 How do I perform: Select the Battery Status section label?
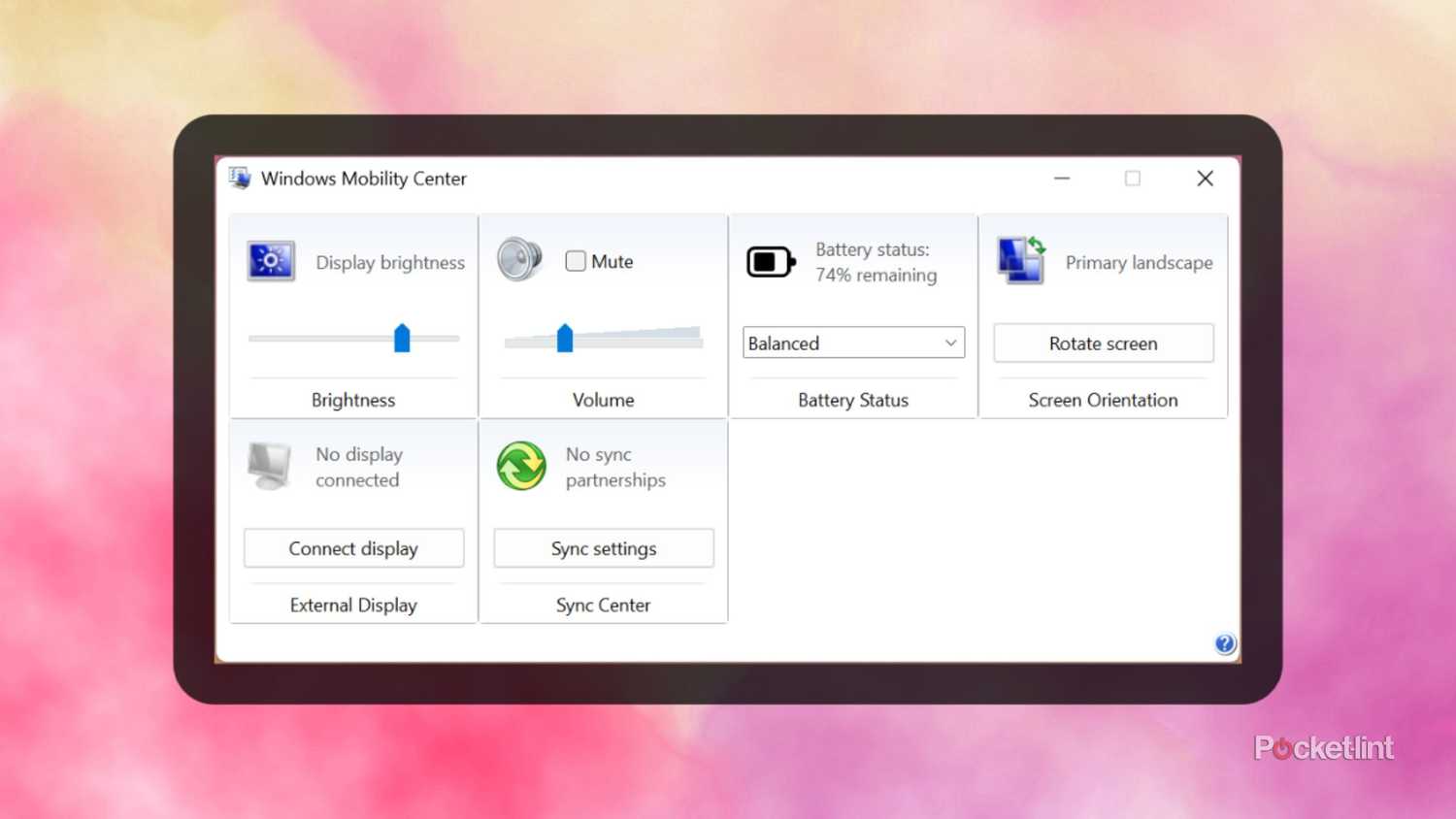click(852, 399)
